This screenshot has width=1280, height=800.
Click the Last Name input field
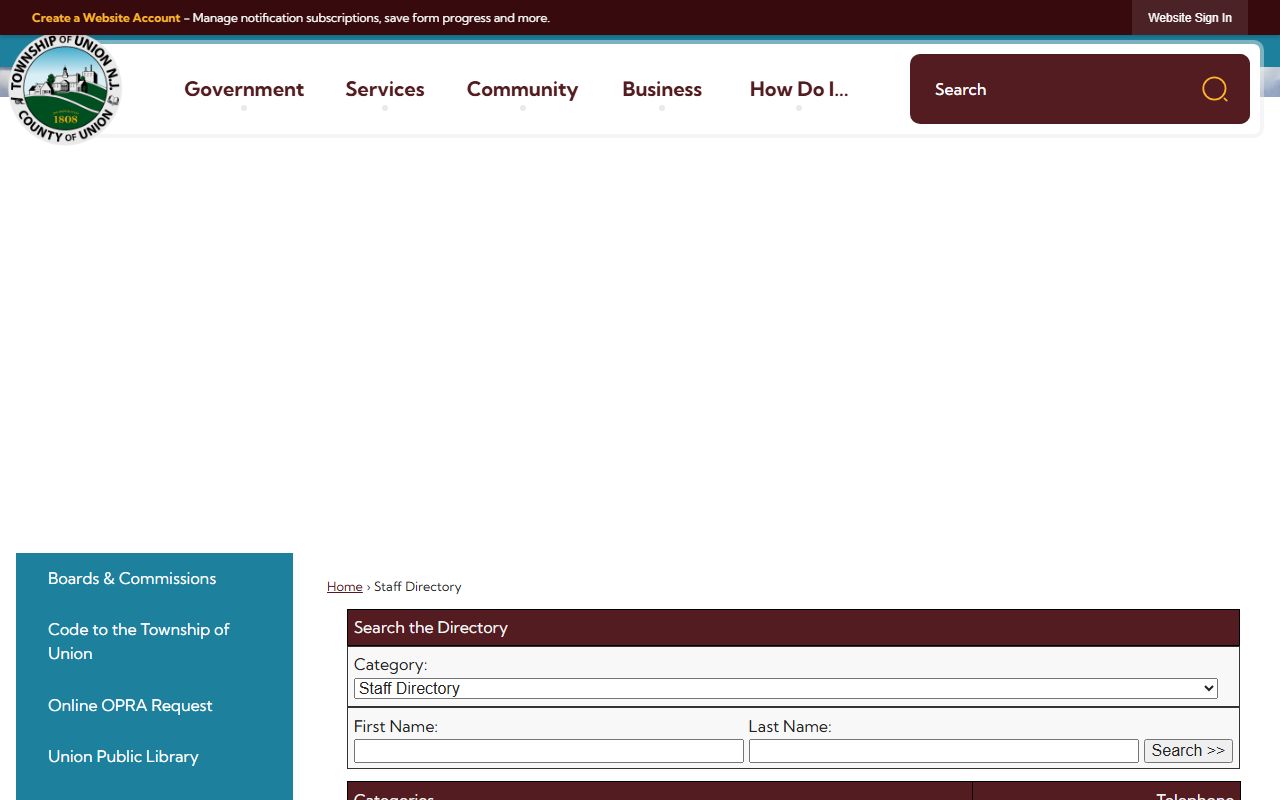pos(944,751)
